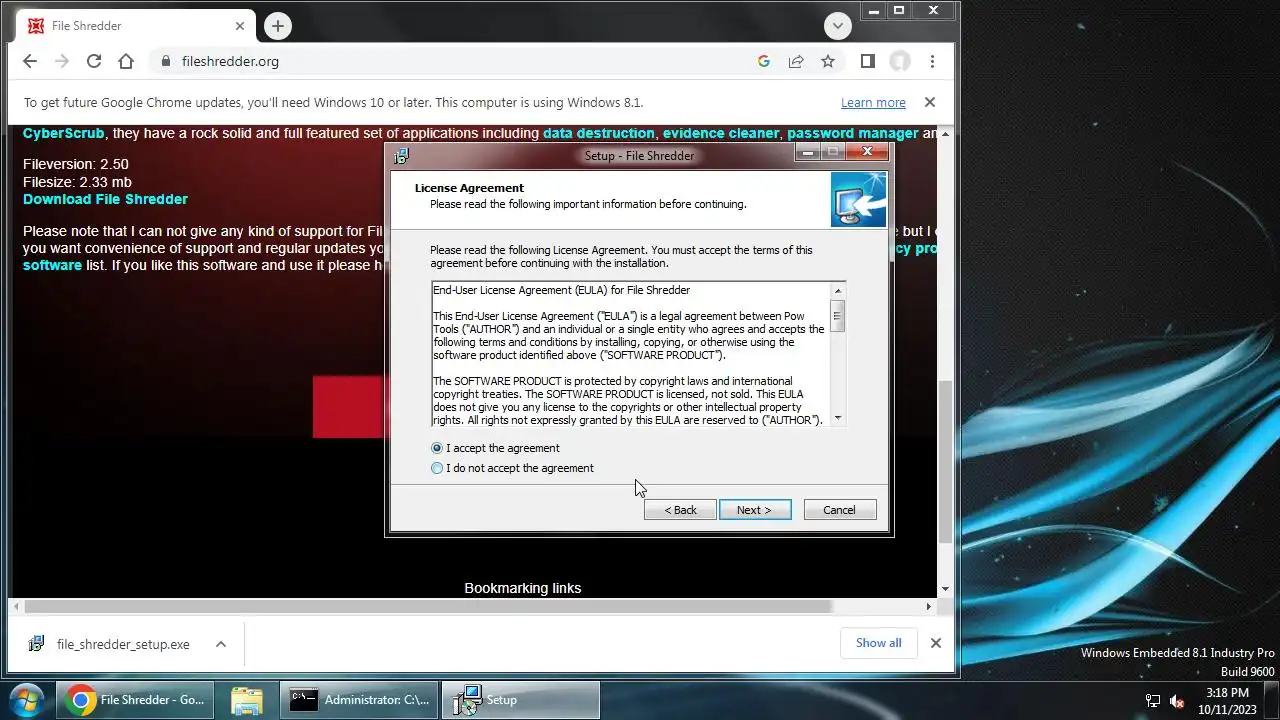Reload the fileshredder.org page
The height and width of the screenshot is (720, 1280).
(94, 61)
